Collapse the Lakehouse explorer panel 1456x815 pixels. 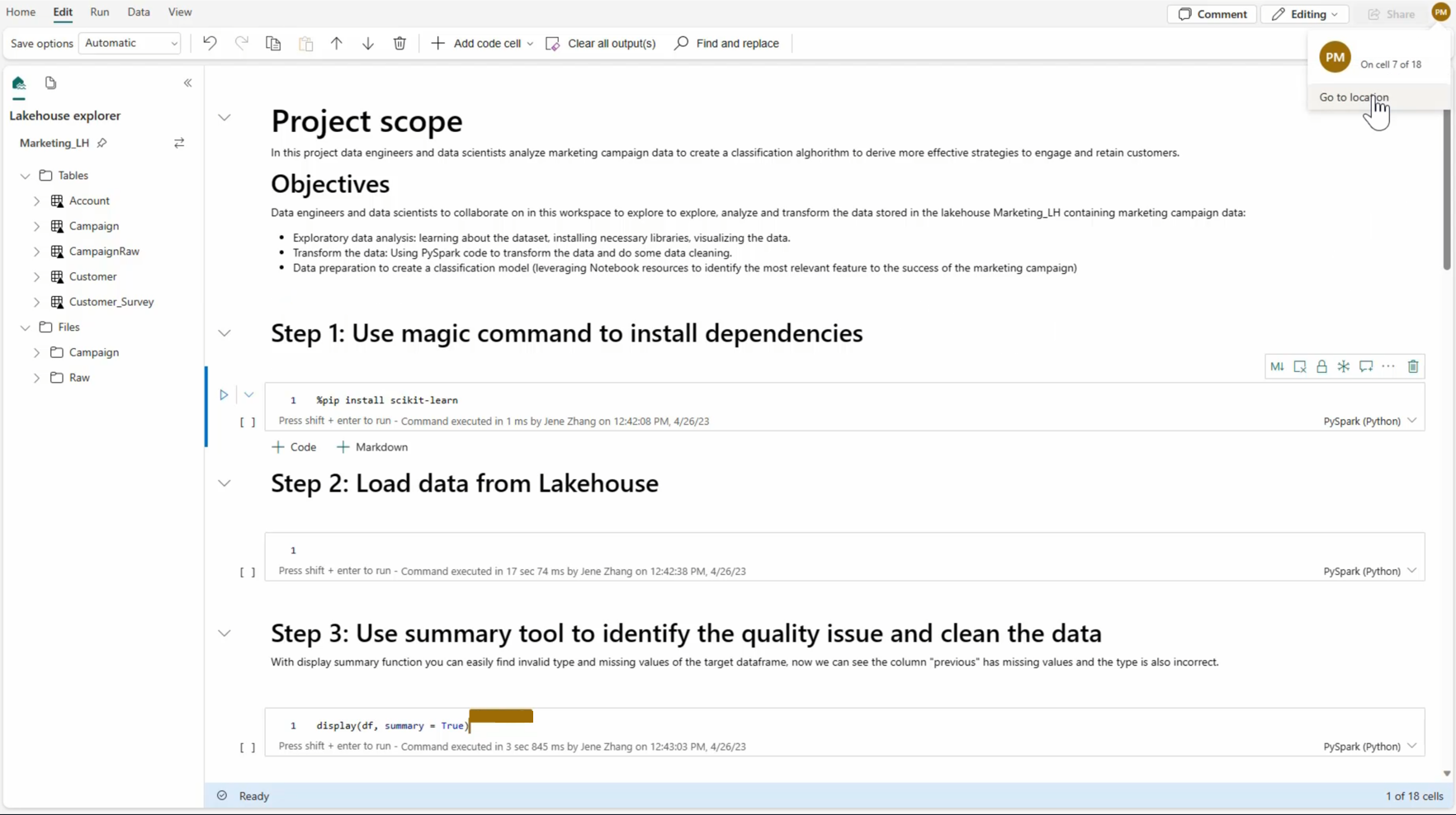click(x=188, y=82)
